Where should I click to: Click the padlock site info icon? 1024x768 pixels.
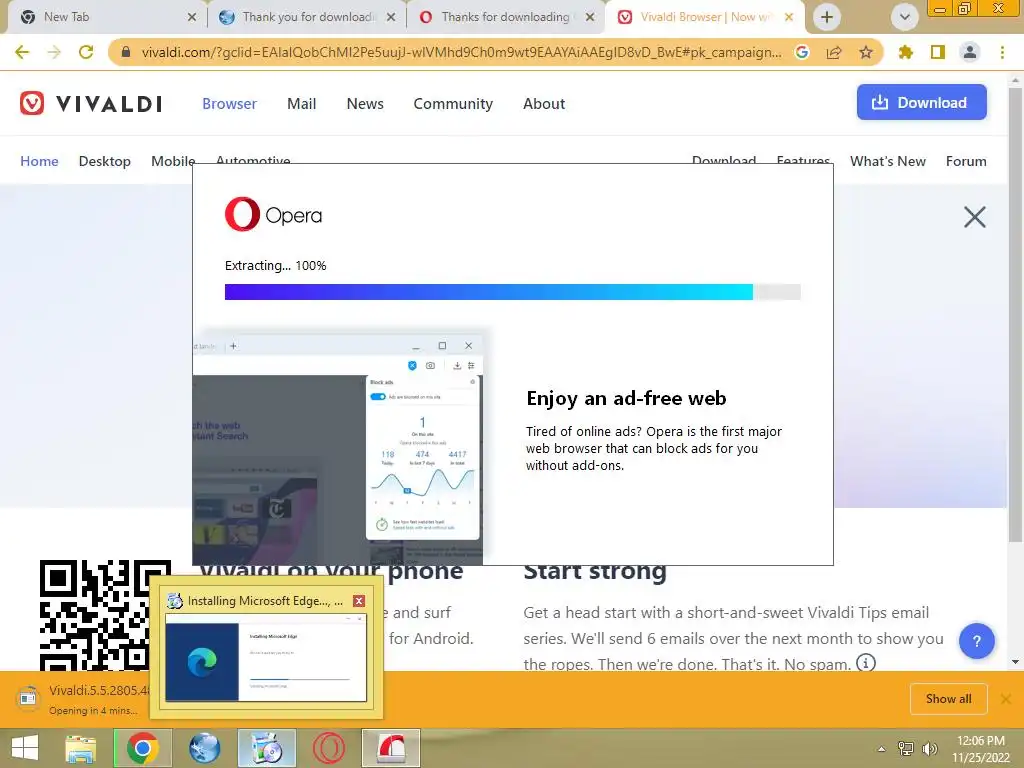126,52
